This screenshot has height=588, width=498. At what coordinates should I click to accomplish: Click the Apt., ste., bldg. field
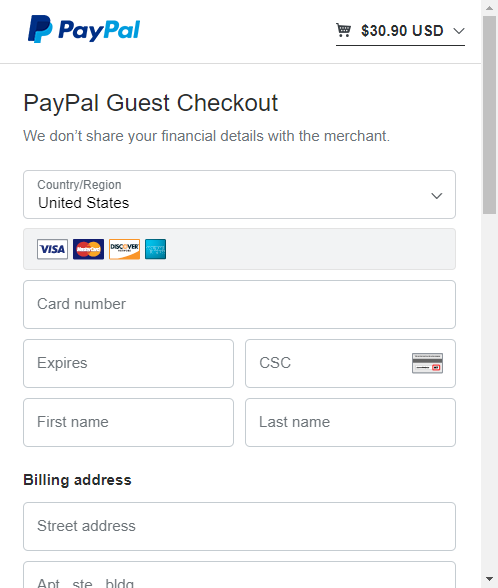(239, 575)
